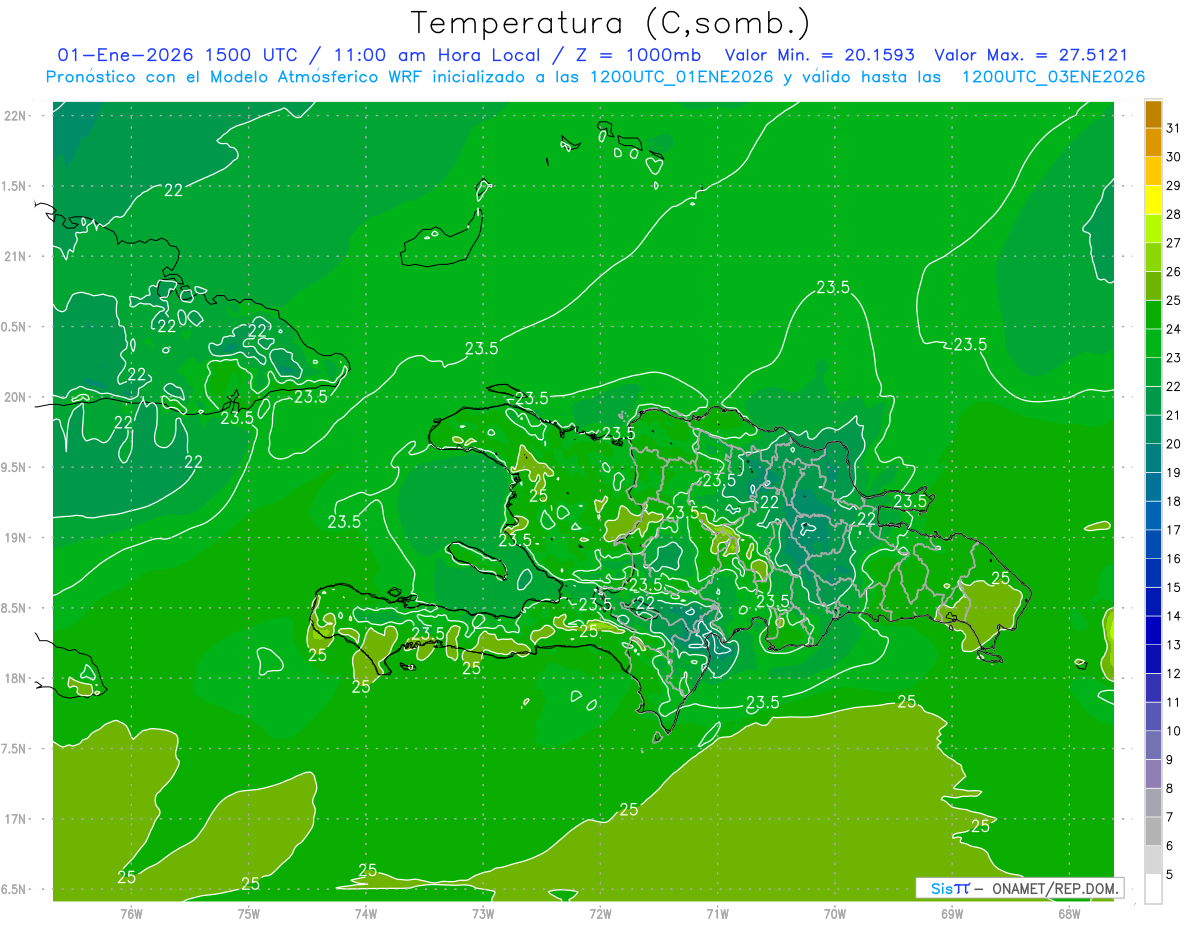
Task: Click the 7 value on the color scale
Action: click(1170, 817)
